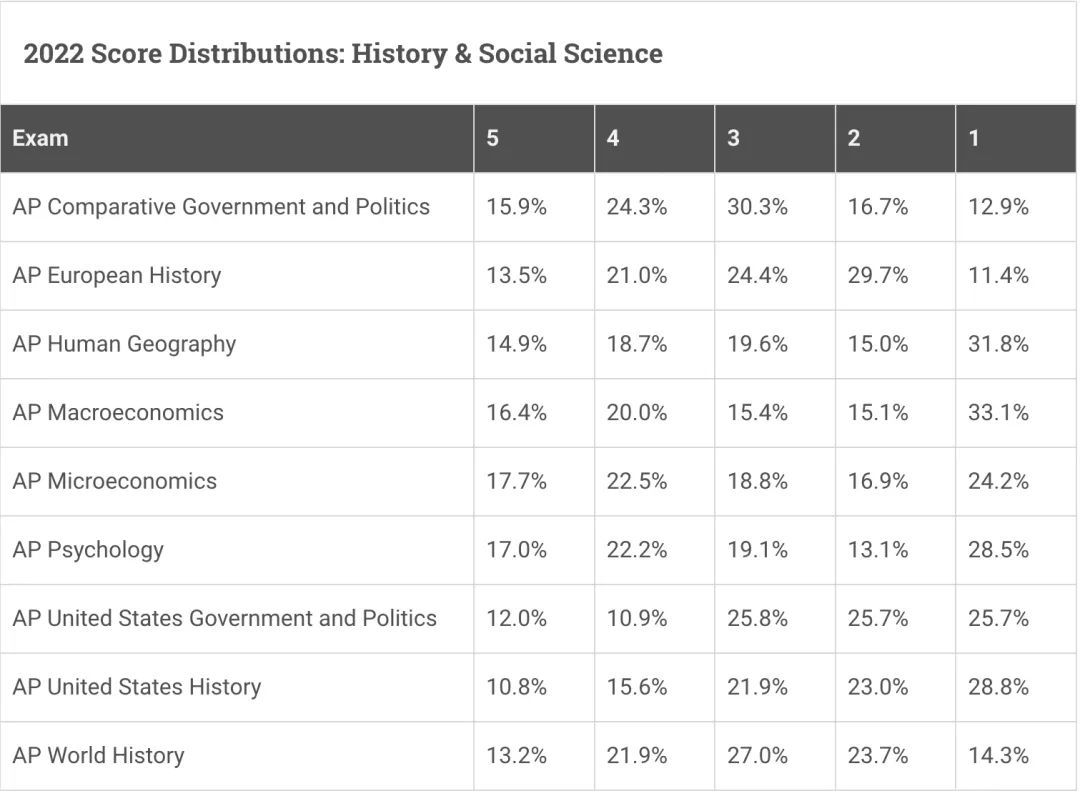The width and height of the screenshot is (1080, 791).
Task: Select the AP Microeconomics exam name
Action: pyautogui.click(x=114, y=481)
